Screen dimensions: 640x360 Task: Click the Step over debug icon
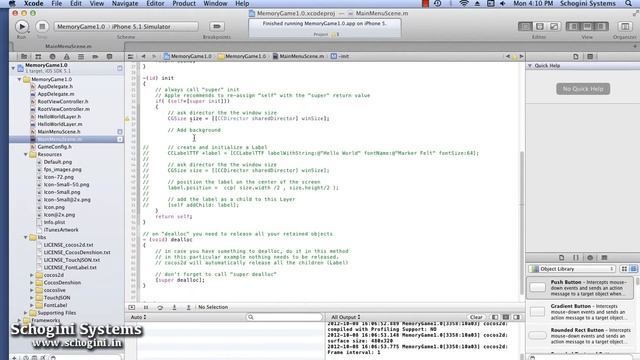point(160,307)
